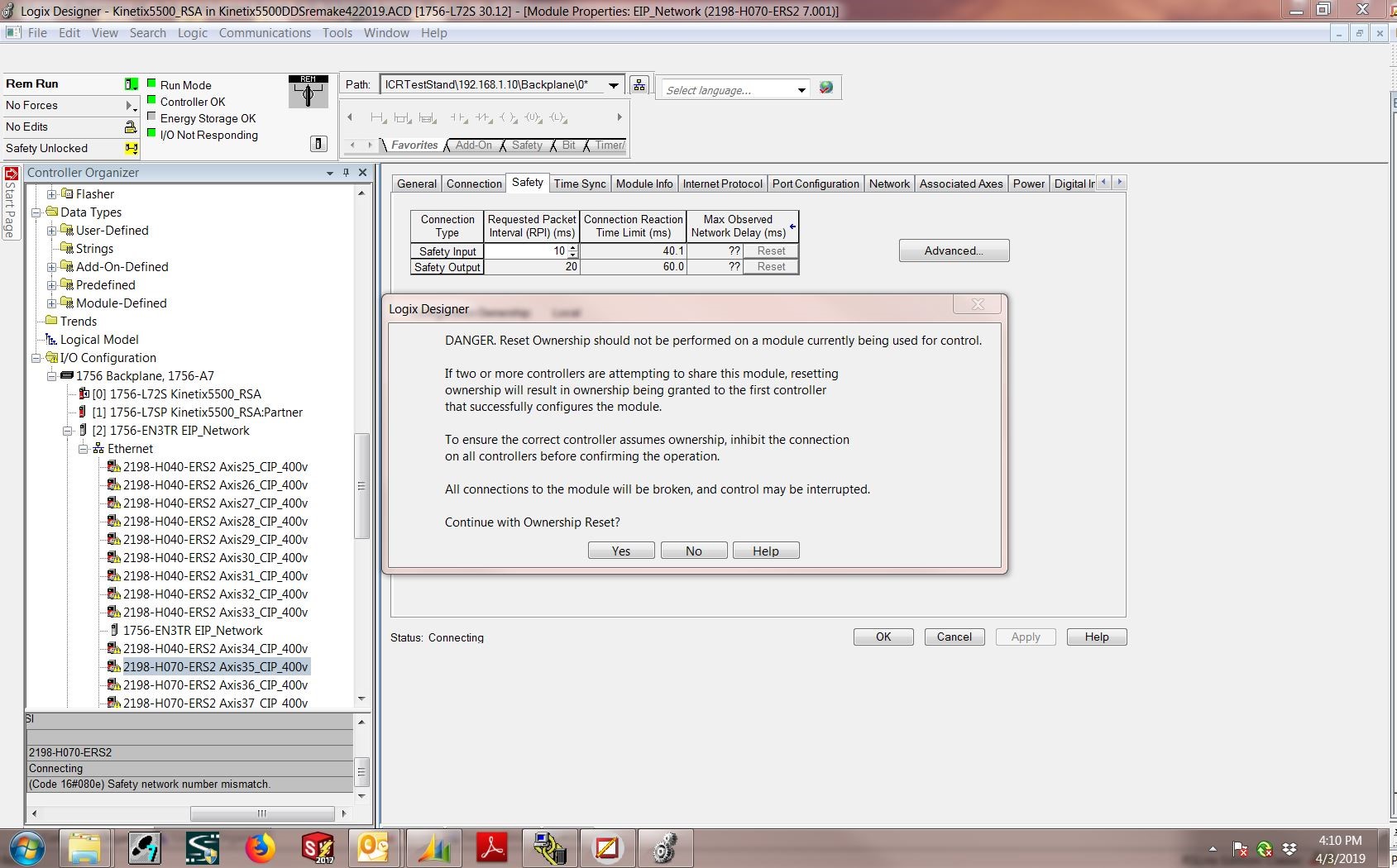This screenshot has height=868, width=1397.
Task: Increase Safety Input RPI with stepper
Action: tap(573, 248)
